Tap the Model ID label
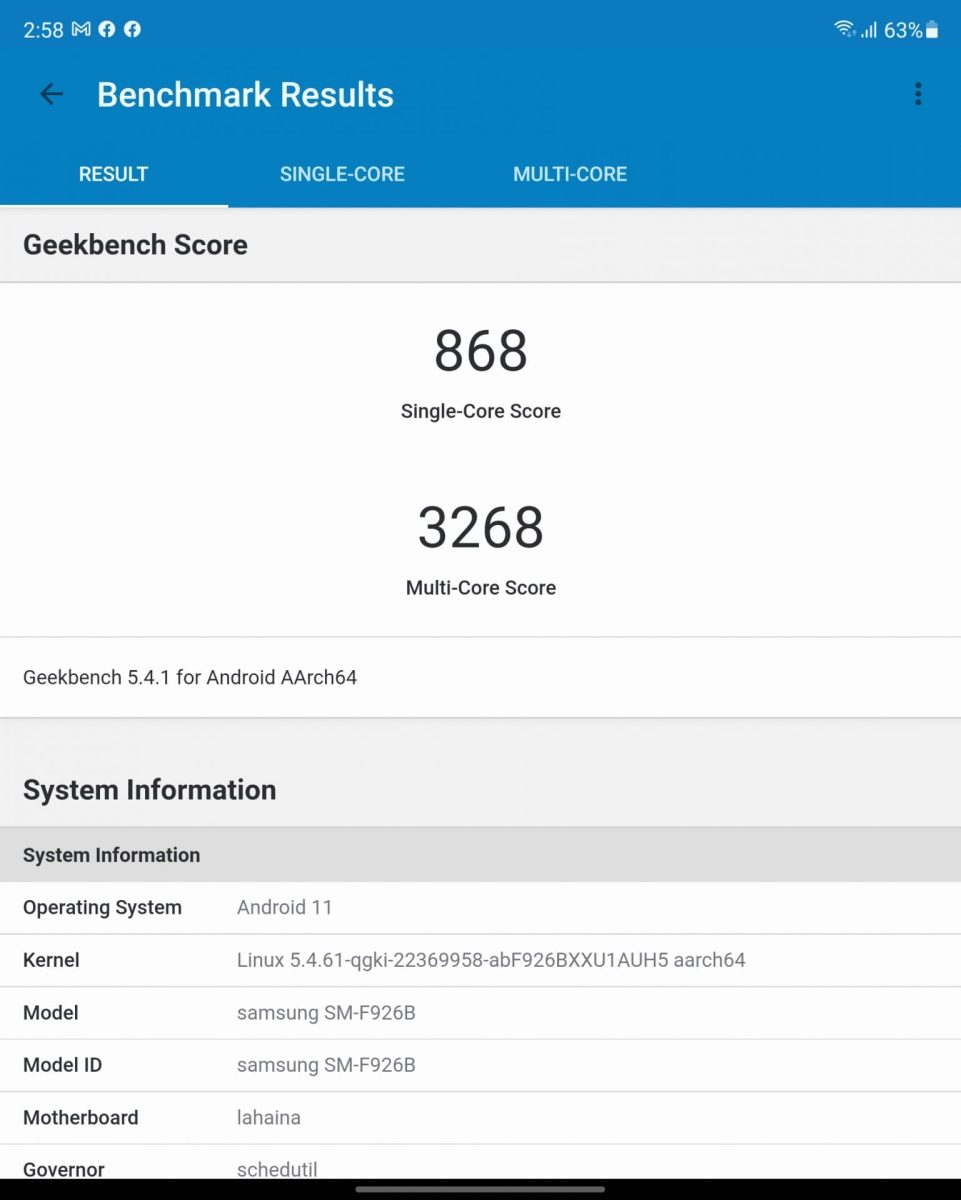The width and height of the screenshot is (961, 1200). pos(62,1065)
